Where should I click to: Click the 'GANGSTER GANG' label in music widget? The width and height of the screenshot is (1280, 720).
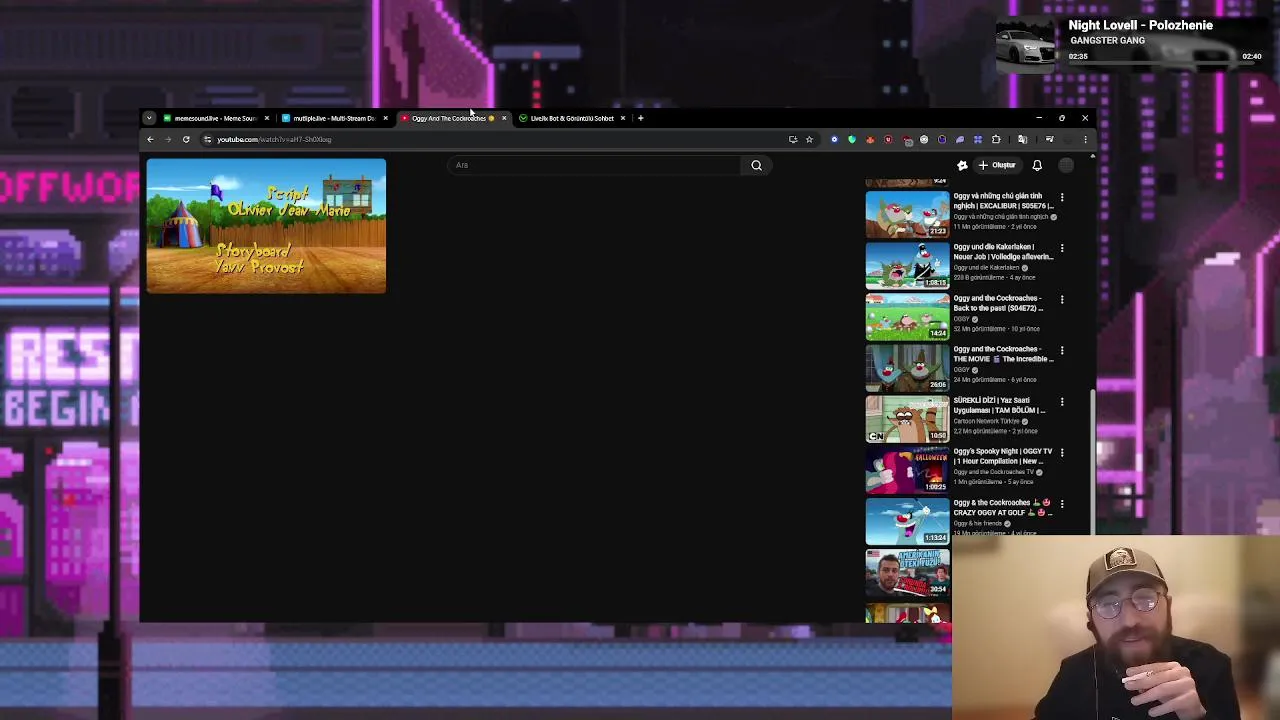tap(1107, 41)
